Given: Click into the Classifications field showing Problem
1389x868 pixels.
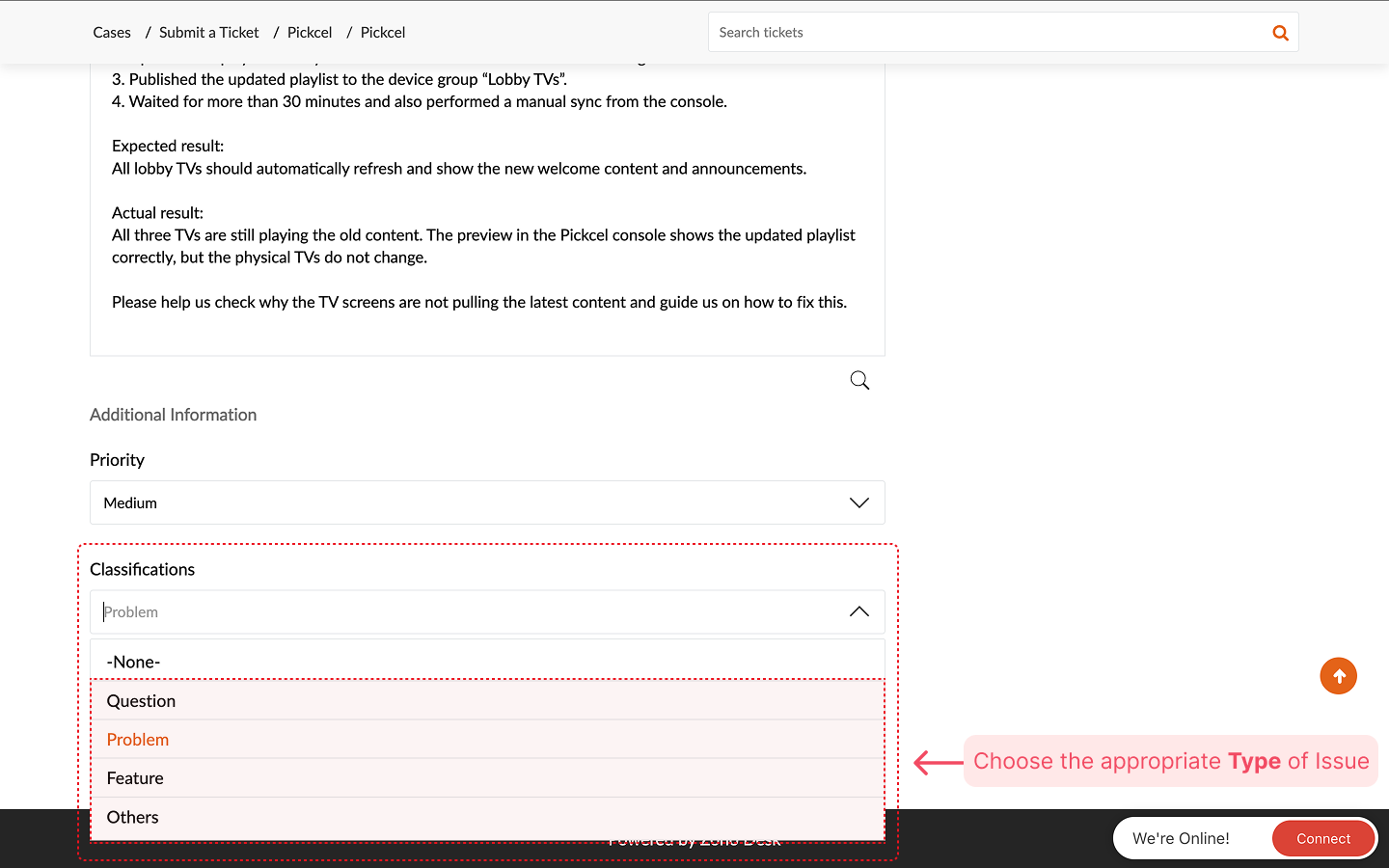Looking at the screenshot, I should [x=463, y=611].
